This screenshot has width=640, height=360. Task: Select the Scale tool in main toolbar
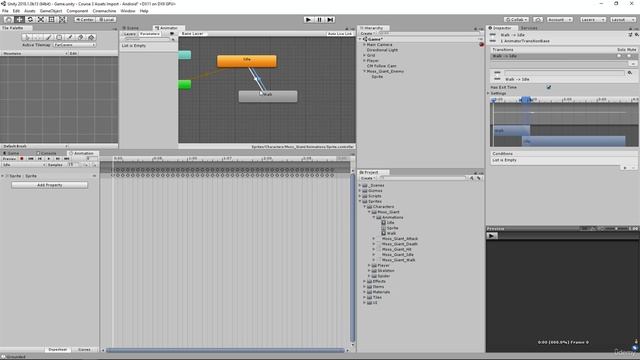(x=41, y=20)
